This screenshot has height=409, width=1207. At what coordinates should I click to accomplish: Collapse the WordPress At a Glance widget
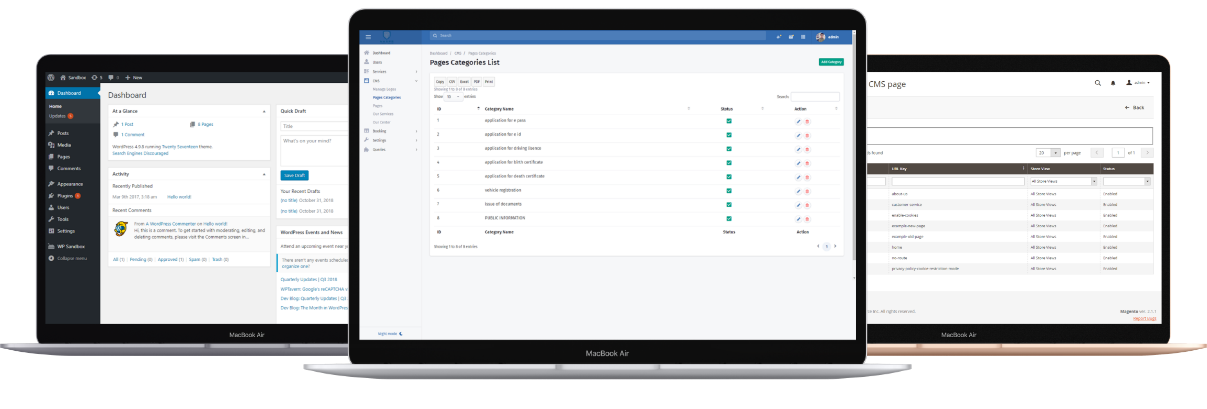264,111
